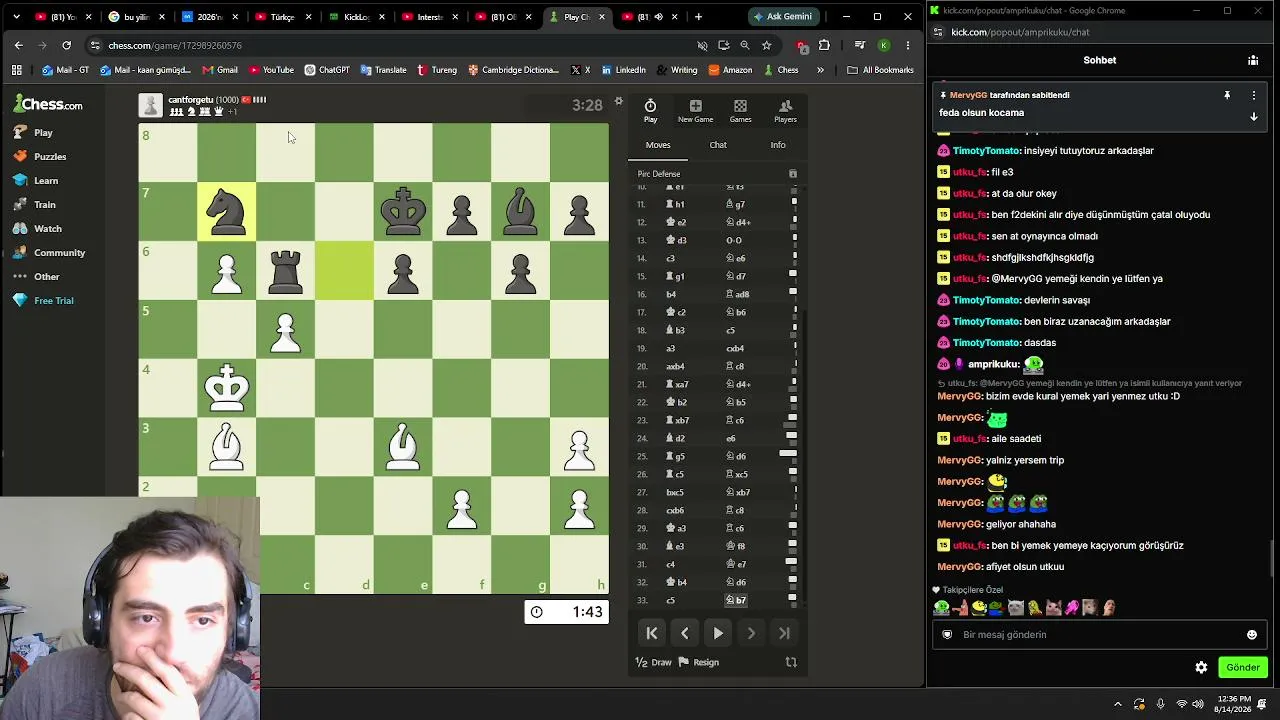The image size is (1280, 720).
Task: Select the white king on b4
Action: click(227, 389)
